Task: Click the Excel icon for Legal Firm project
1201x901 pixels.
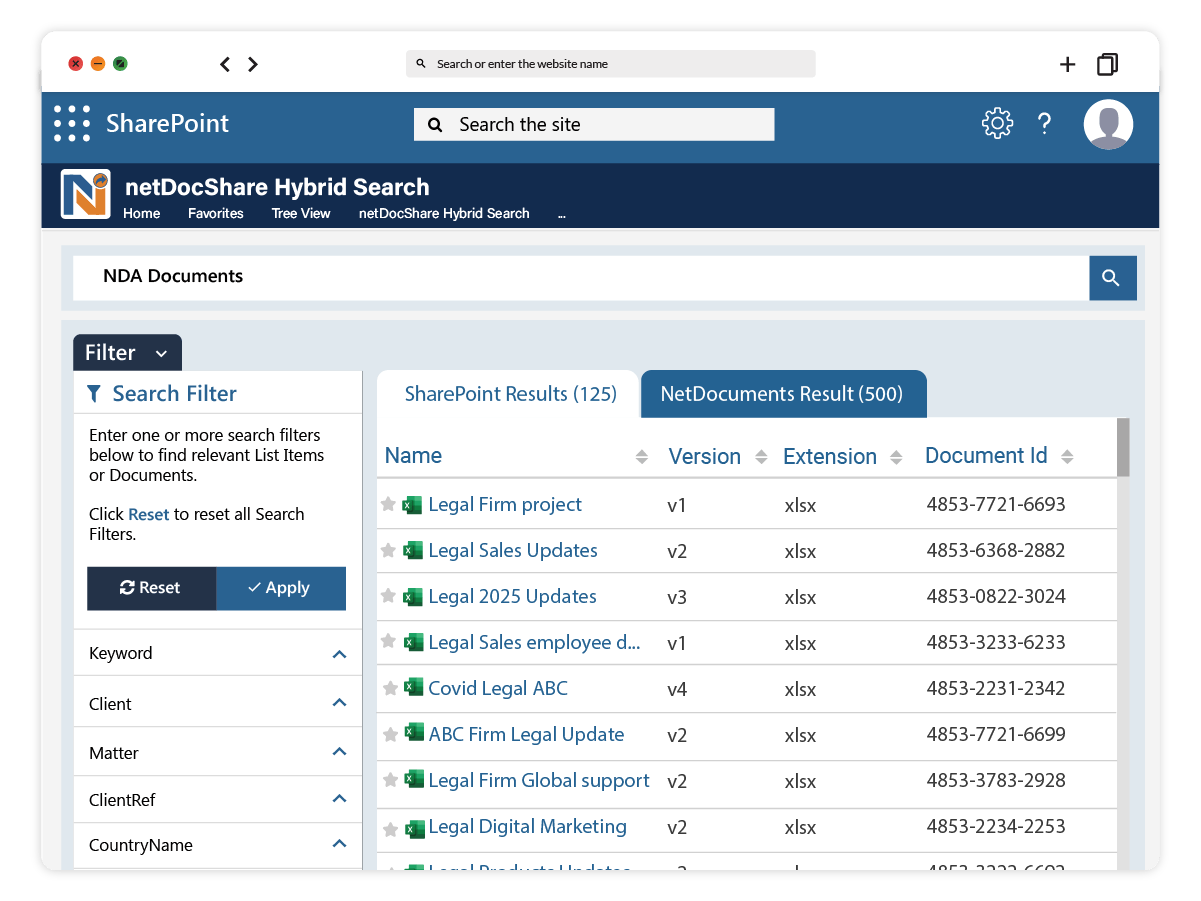Action: 413,505
